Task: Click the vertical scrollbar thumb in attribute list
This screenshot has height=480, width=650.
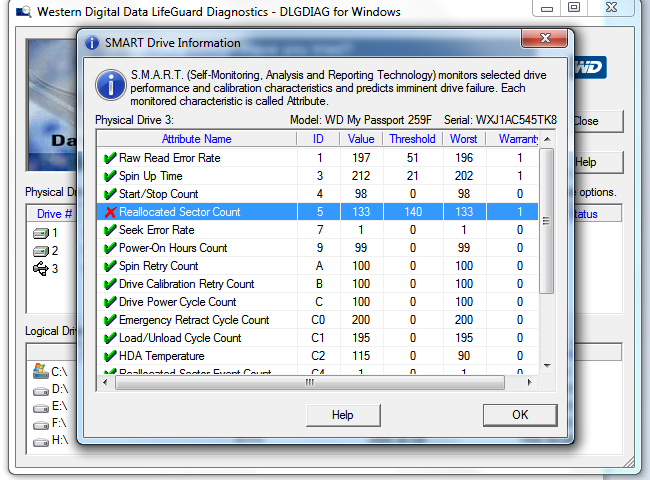Action: coord(547,221)
